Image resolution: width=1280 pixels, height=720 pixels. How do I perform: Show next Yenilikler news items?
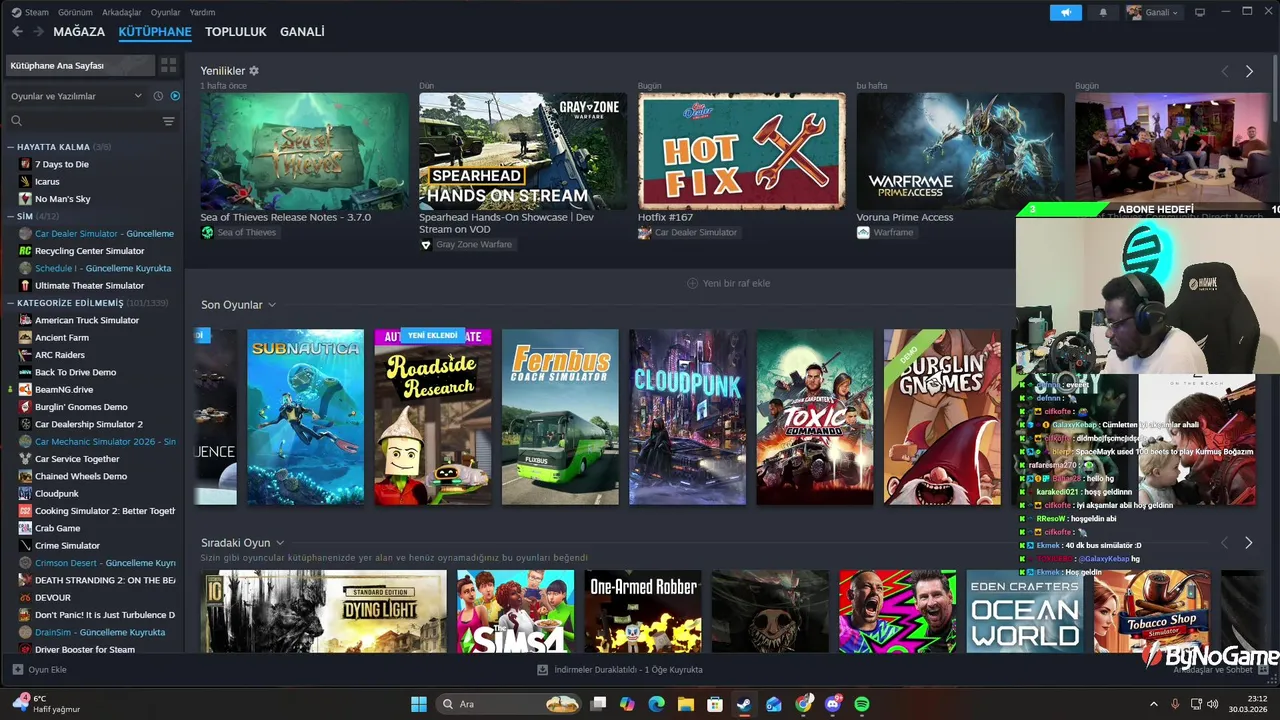click(x=1249, y=71)
